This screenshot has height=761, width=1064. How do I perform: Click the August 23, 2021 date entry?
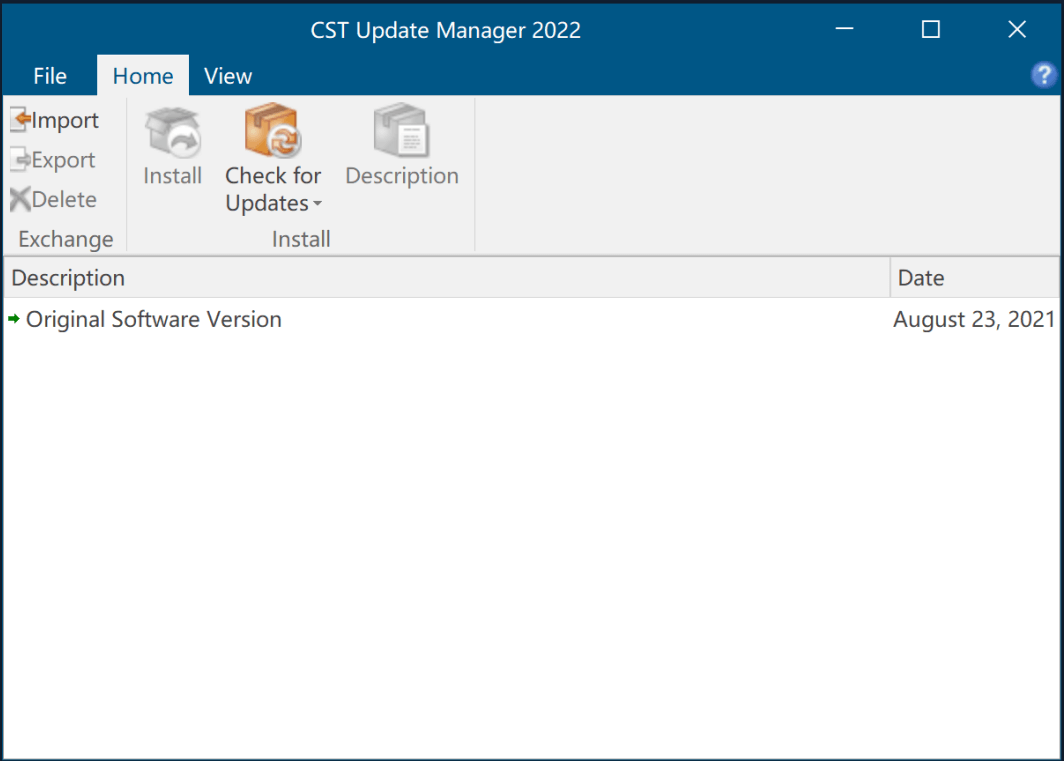click(x=973, y=319)
